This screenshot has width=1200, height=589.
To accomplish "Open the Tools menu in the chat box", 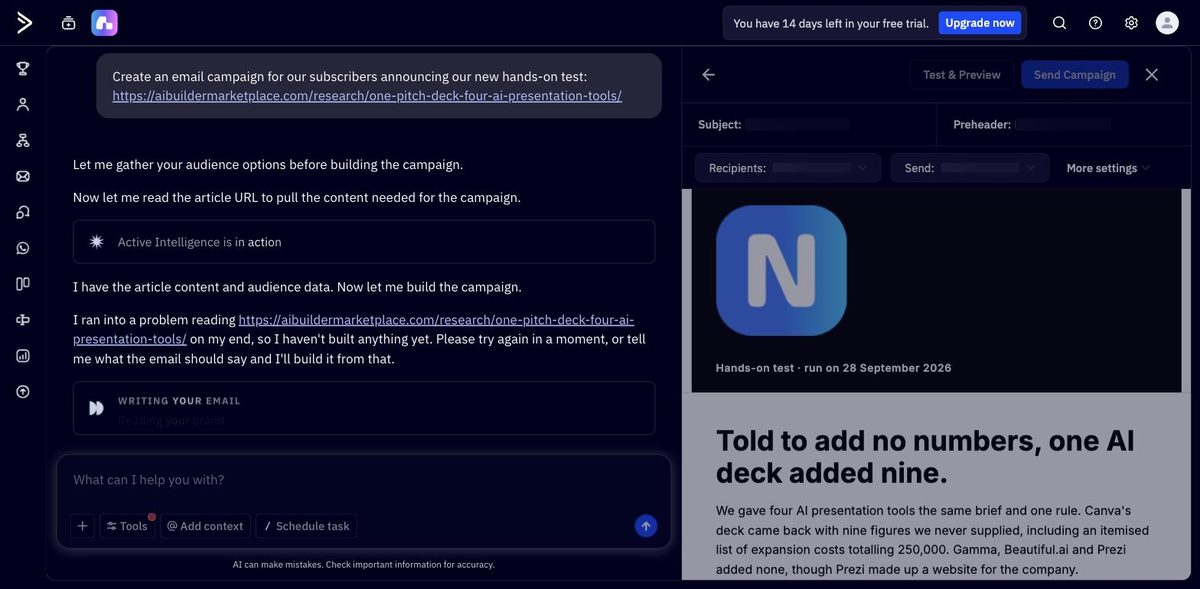I will tap(127, 526).
